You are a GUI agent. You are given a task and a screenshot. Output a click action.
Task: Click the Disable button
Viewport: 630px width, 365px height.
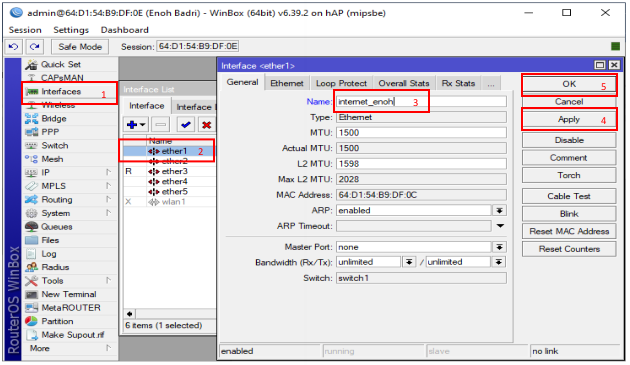coord(569,140)
